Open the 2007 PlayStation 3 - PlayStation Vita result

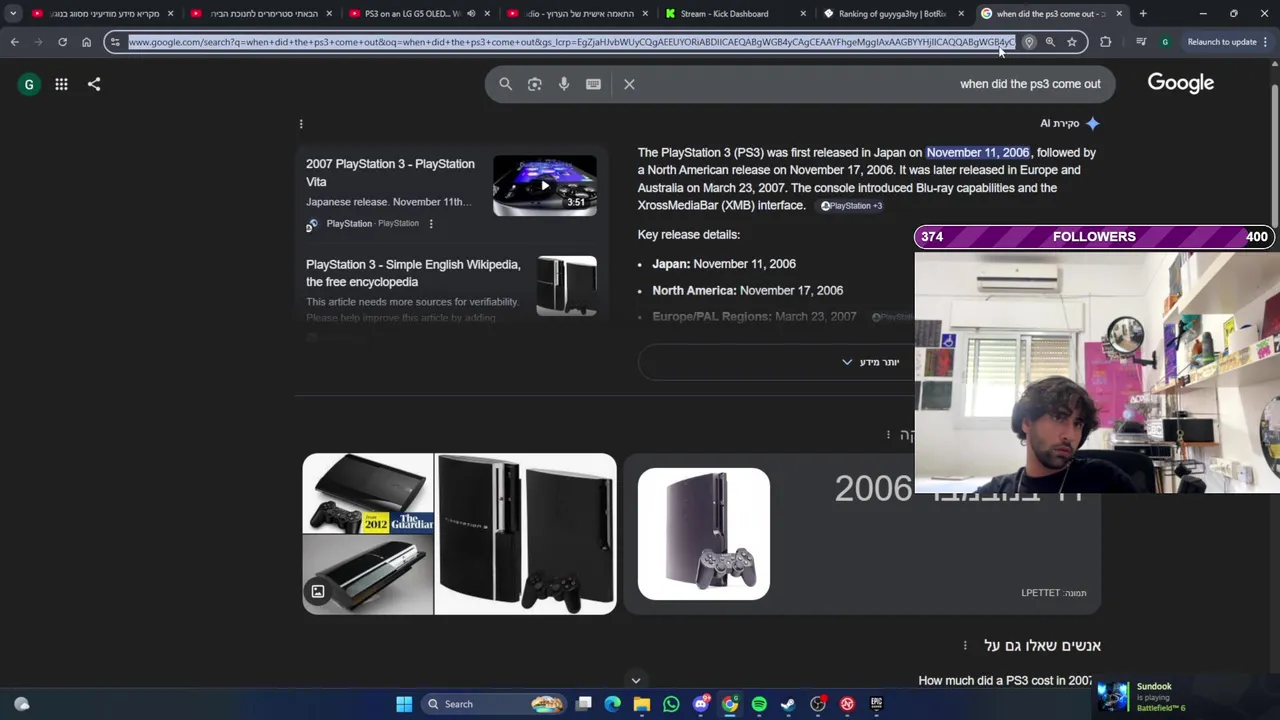pos(390,172)
